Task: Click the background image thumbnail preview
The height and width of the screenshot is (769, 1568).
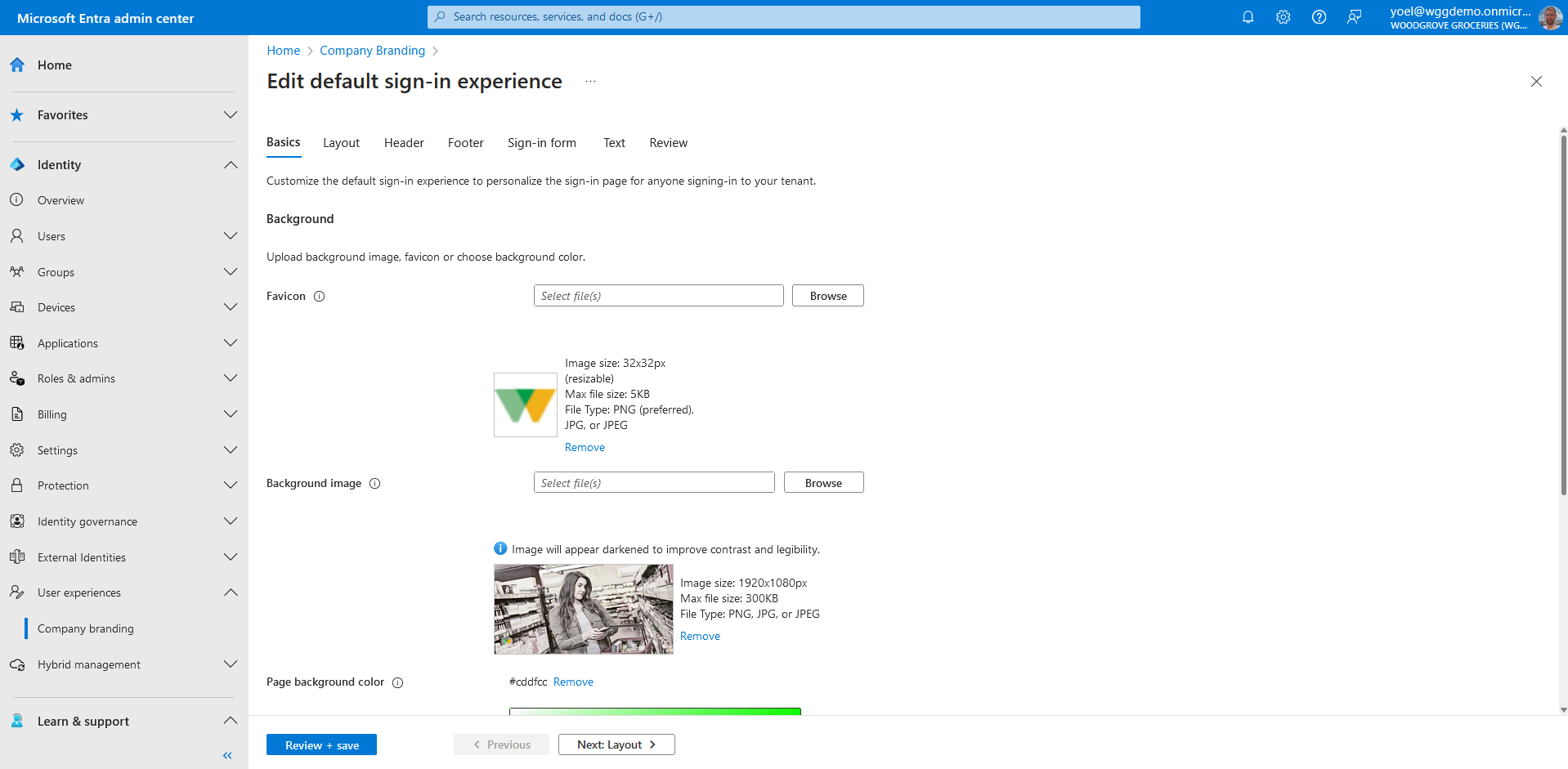Action: 584,609
